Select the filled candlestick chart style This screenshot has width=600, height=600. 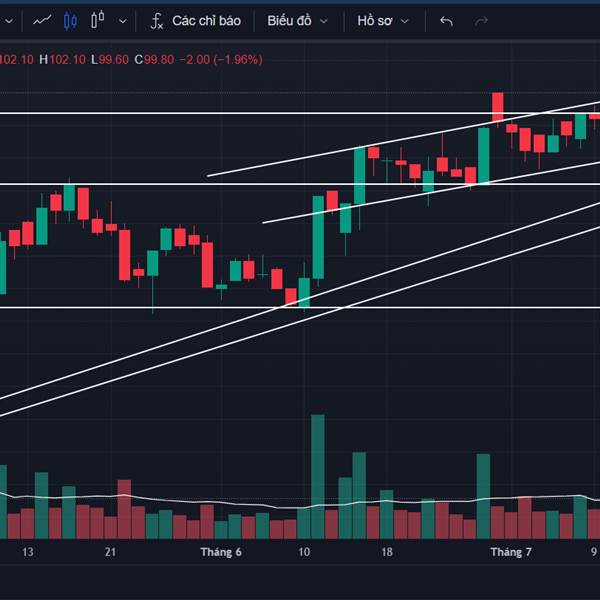click(70, 20)
